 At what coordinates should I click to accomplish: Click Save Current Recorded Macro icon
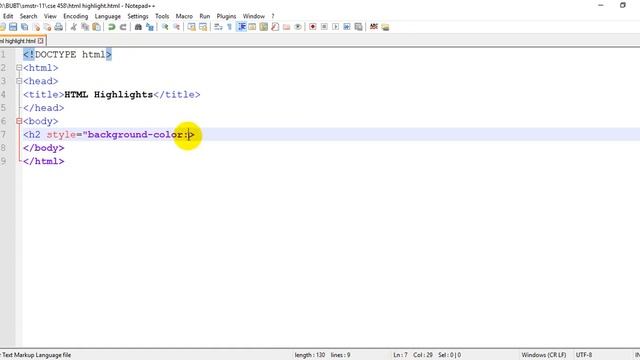358,27
